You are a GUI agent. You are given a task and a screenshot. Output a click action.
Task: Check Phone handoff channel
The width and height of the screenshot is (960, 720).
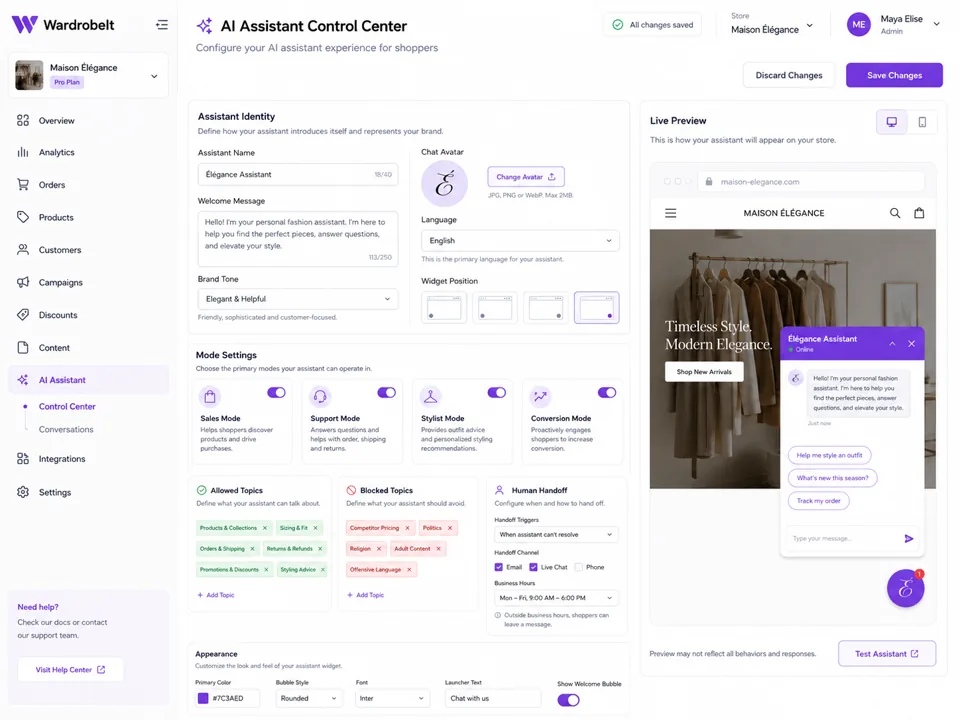pyautogui.click(x=579, y=567)
